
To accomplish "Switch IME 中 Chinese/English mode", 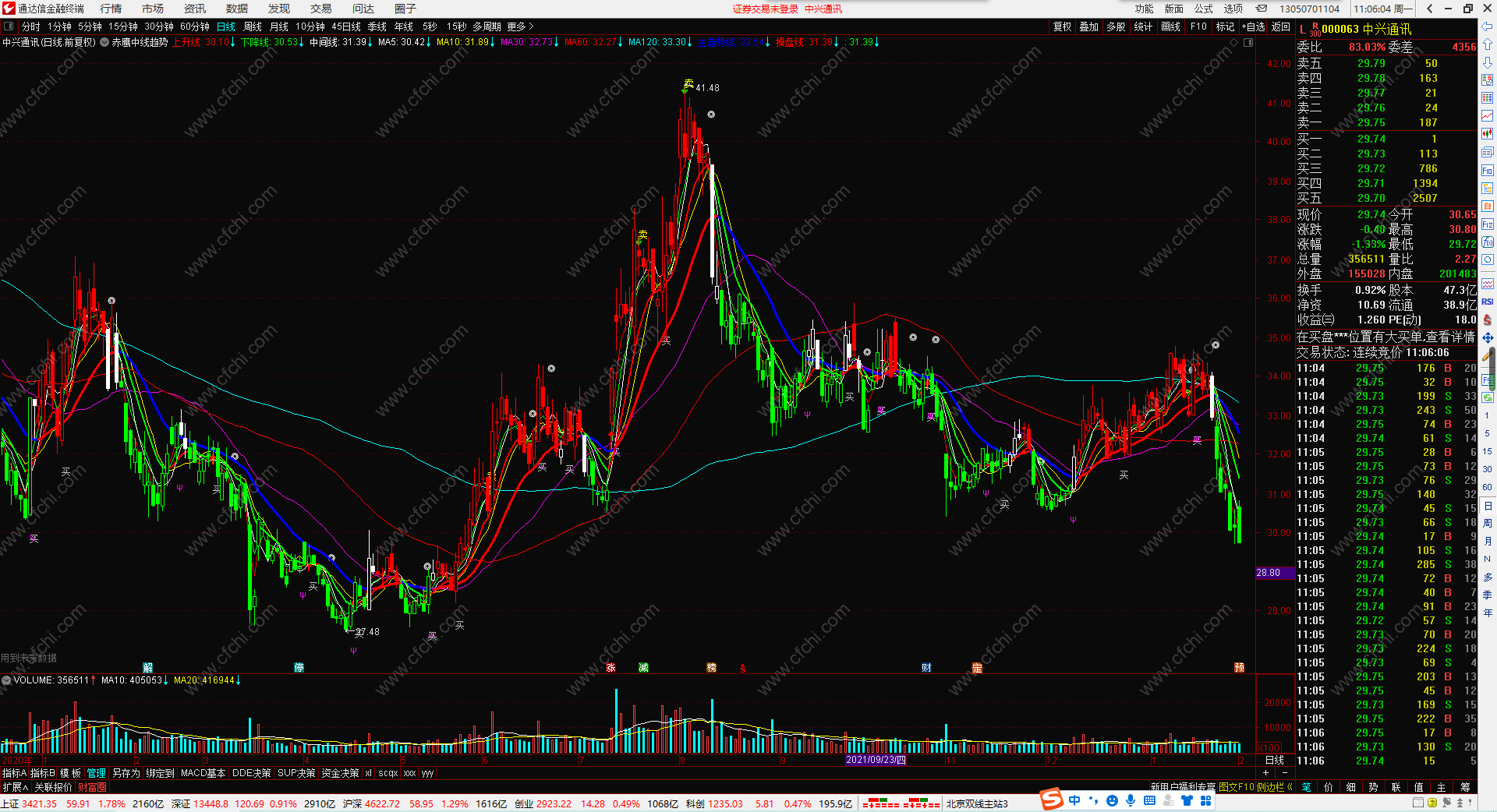I will click(1074, 800).
